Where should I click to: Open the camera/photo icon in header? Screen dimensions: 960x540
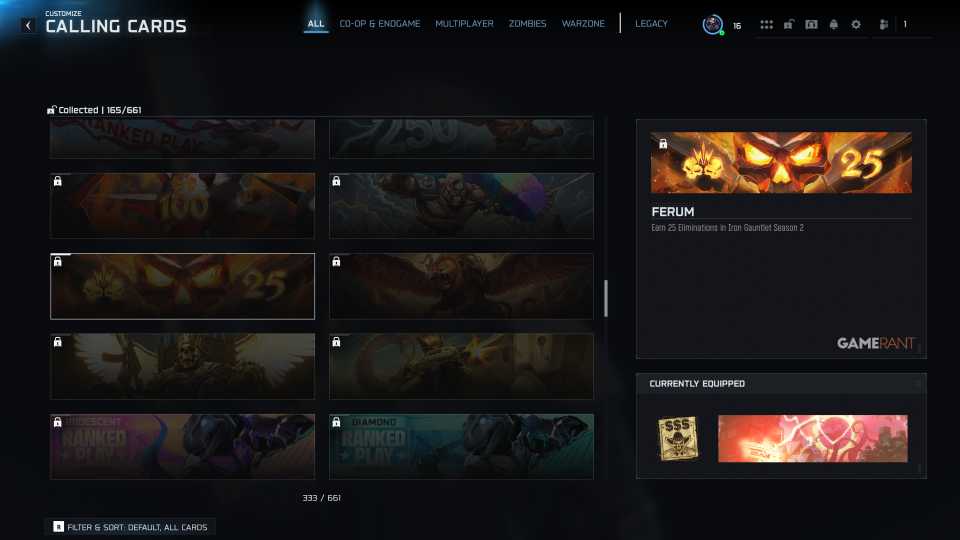(811, 24)
